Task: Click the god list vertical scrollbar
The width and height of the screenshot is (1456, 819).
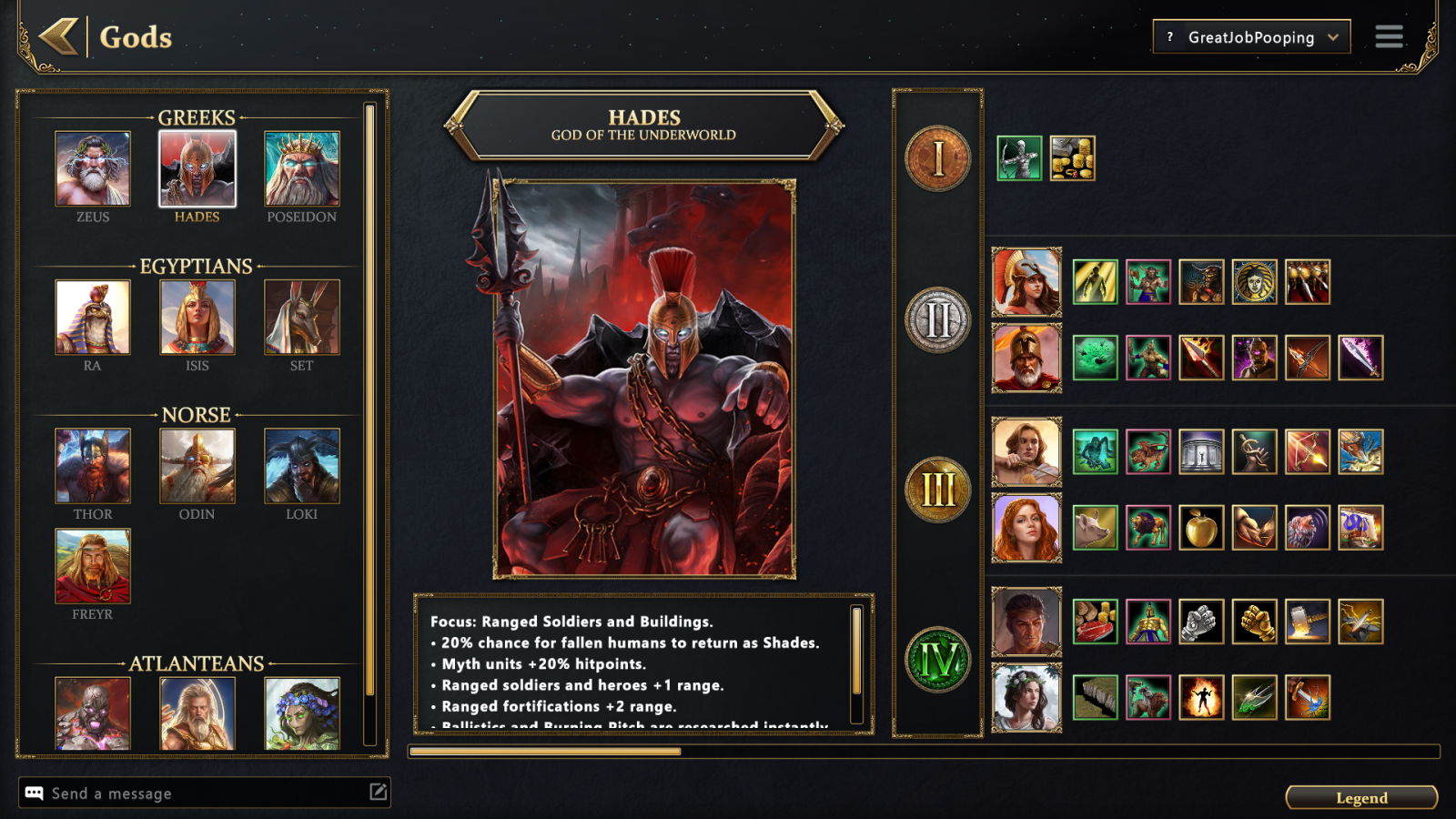Action: click(369, 400)
